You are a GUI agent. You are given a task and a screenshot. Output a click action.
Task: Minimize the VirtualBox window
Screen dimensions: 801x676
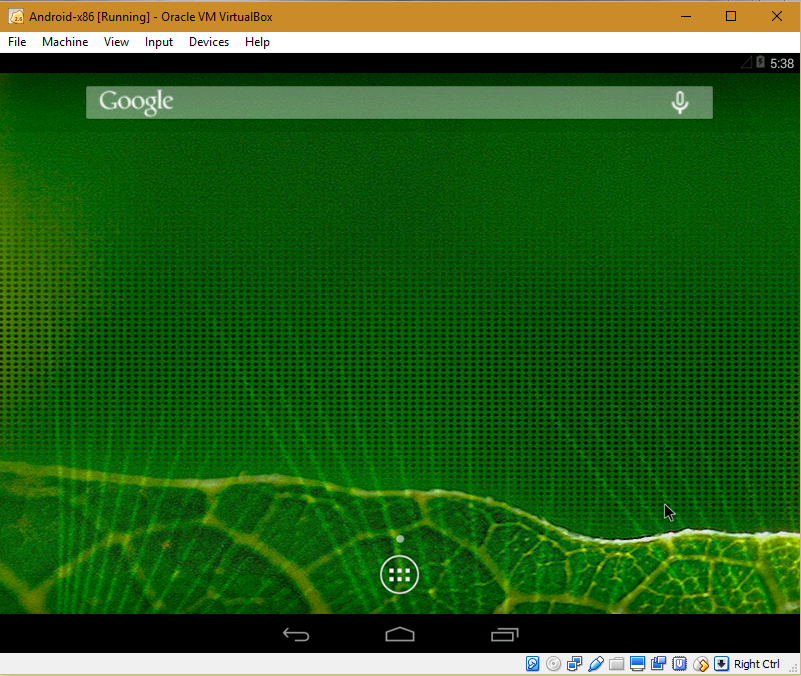pyautogui.click(x=686, y=16)
